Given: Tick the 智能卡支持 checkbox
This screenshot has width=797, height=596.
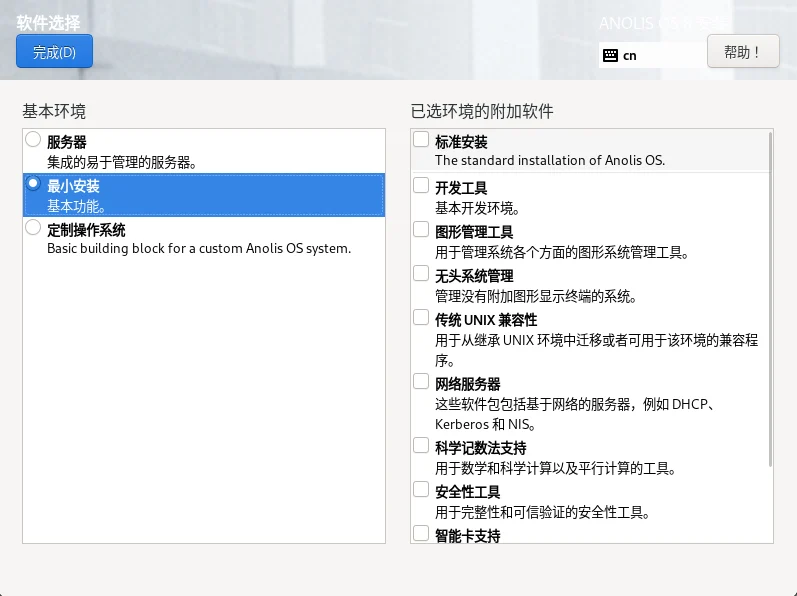Looking at the screenshot, I should pos(421,534).
